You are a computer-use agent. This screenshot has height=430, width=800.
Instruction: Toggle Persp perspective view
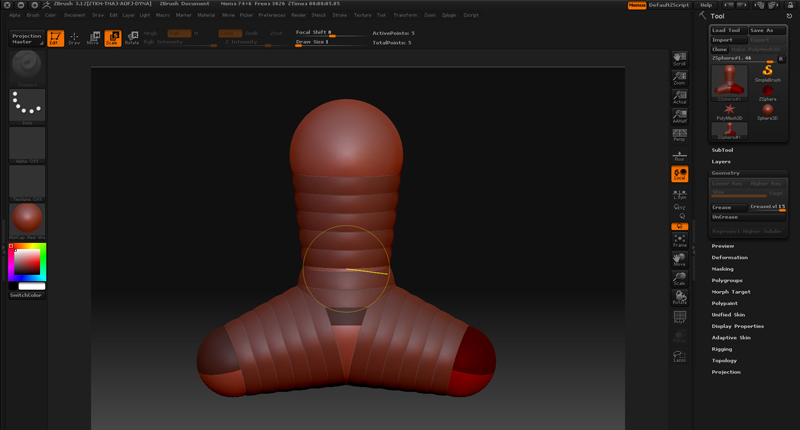pyautogui.click(x=680, y=135)
